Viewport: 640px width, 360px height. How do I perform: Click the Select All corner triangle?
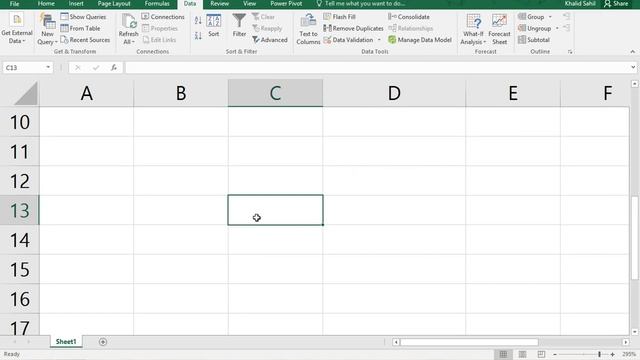(25, 94)
